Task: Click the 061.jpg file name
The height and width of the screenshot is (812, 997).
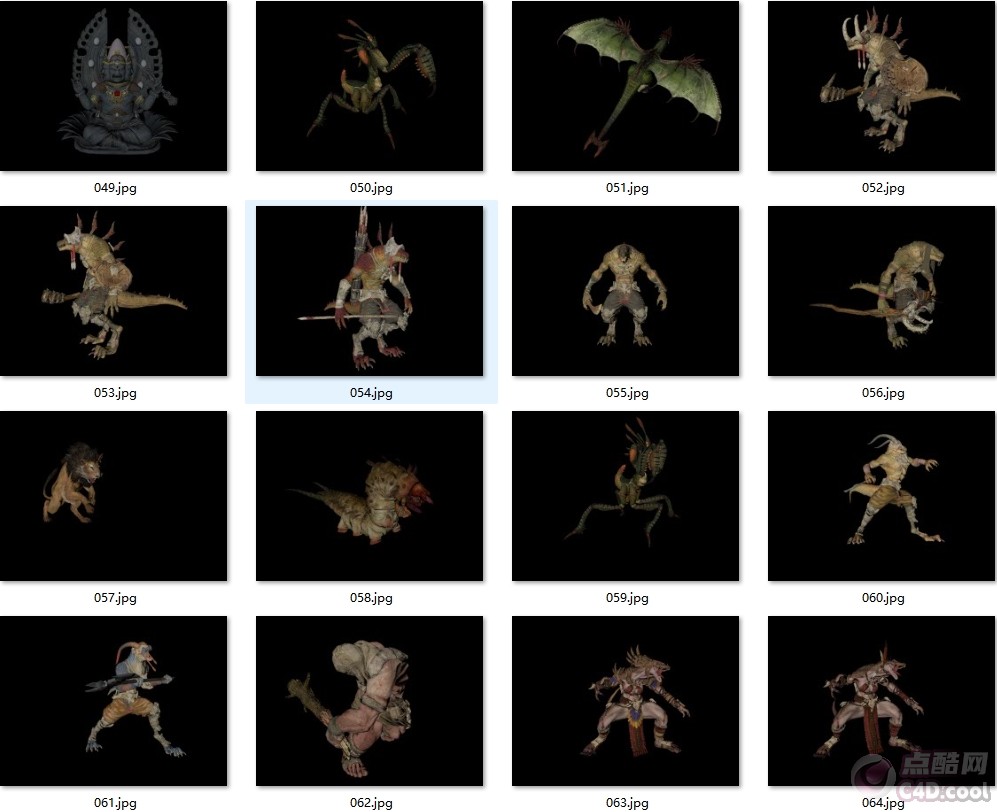Action: (115, 802)
